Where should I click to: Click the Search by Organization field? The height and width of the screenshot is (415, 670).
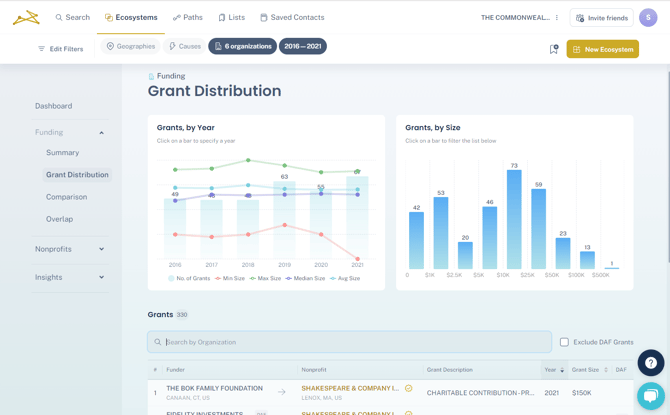point(350,342)
